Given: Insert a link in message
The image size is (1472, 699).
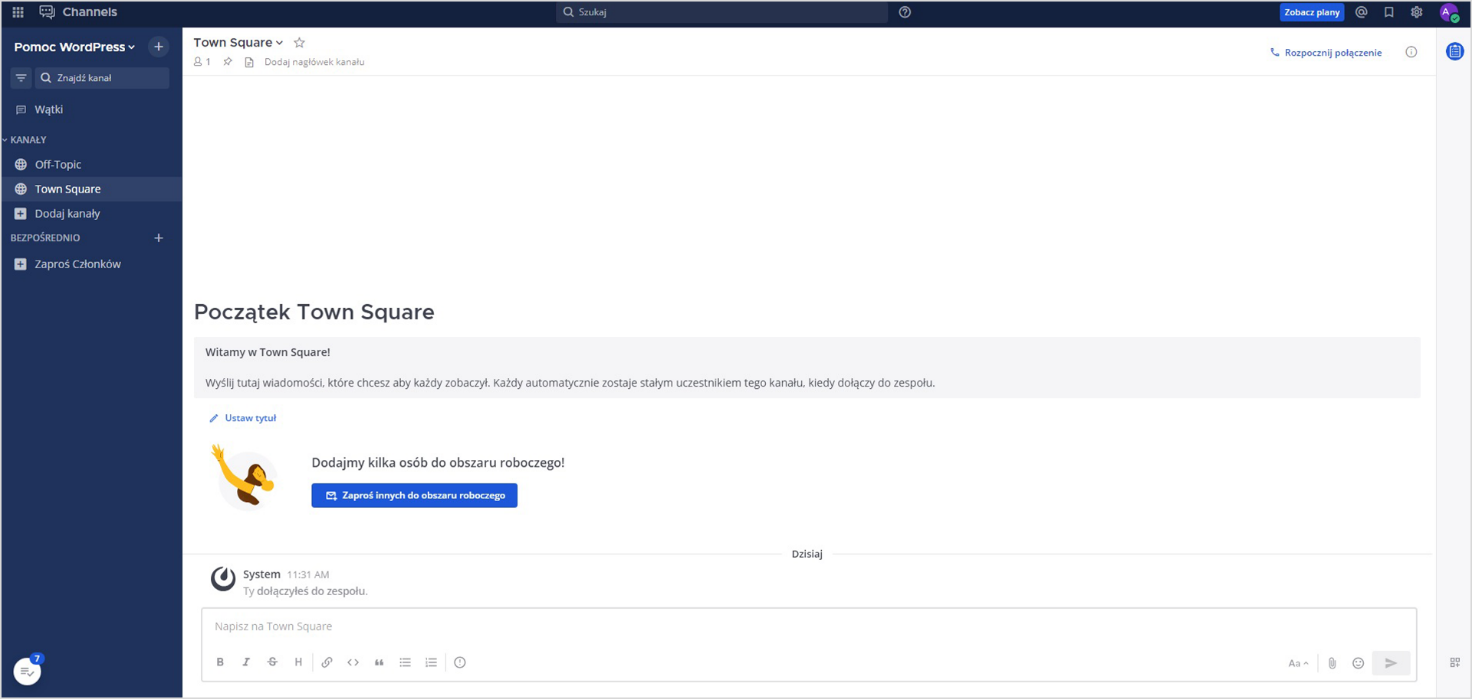Looking at the screenshot, I should [x=327, y=662].
